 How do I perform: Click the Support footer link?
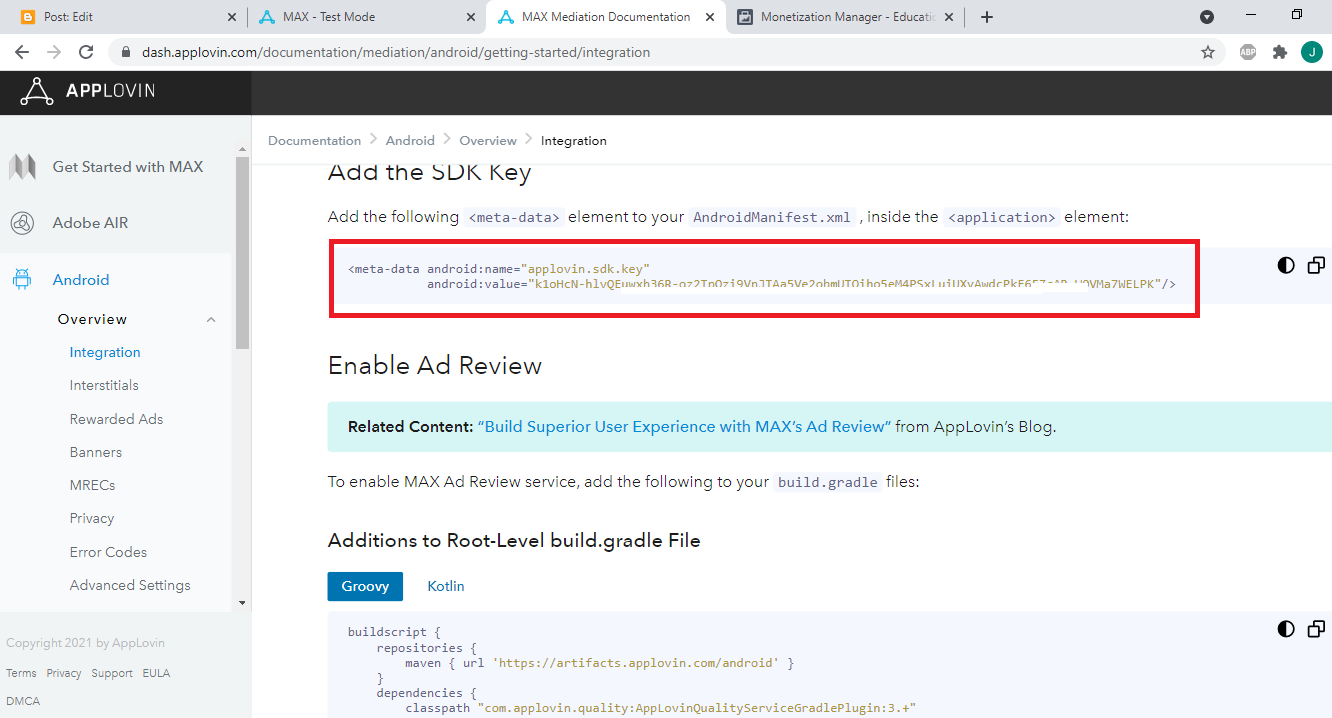(x=112, y=673)
